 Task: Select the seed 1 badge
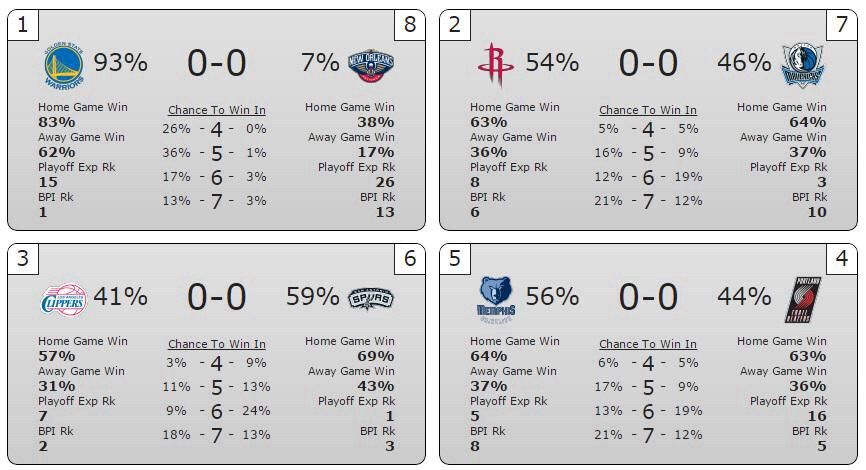point(23,25)
